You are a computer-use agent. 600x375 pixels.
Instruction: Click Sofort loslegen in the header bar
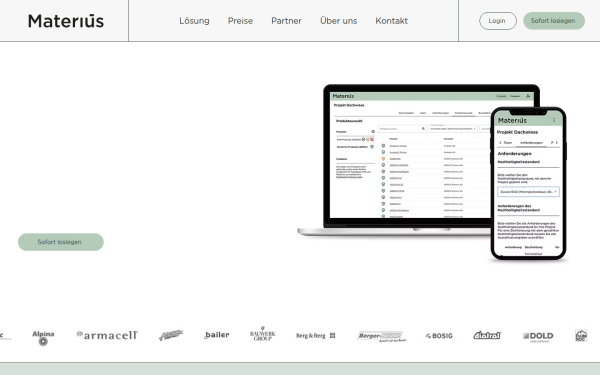[x=554, y=21]
